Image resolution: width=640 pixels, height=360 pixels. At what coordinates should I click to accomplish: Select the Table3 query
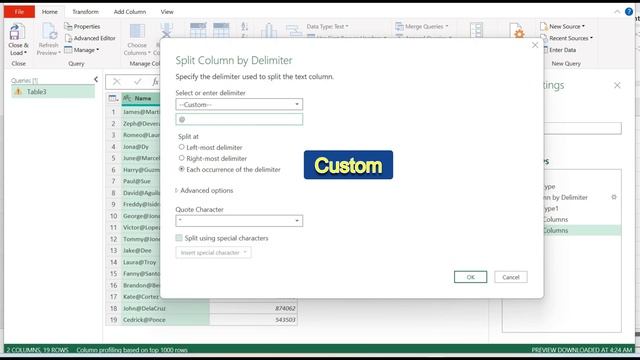(x=53, y=92)
